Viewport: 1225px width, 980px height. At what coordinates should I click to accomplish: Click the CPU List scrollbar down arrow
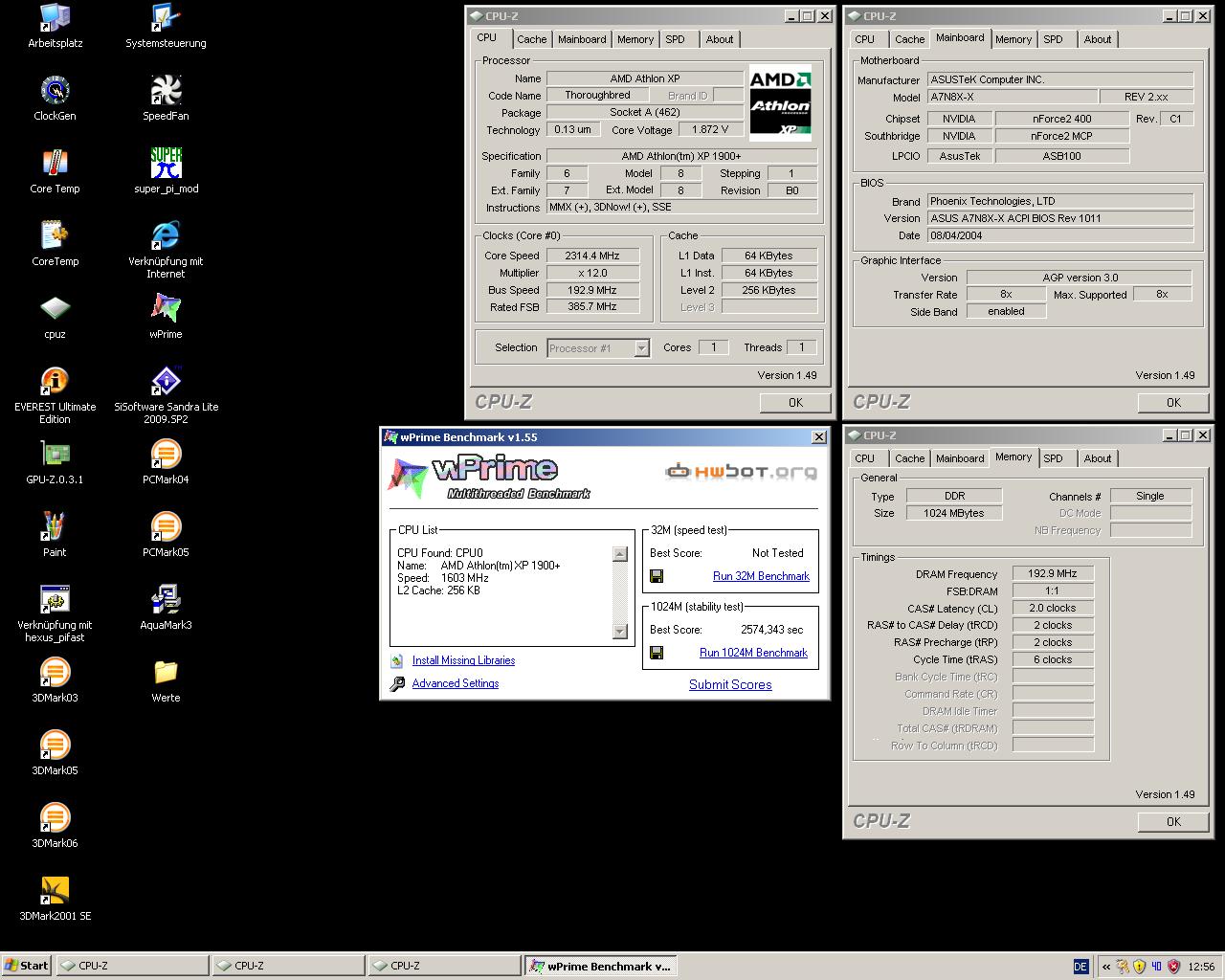click(619, 631)
